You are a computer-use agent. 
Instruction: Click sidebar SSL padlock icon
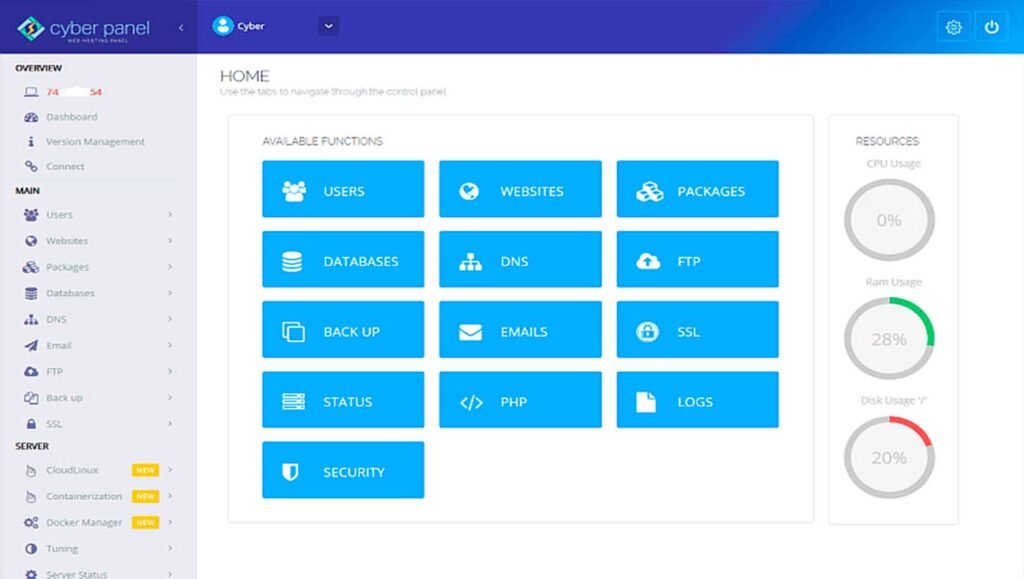click(x=31, y=424)
